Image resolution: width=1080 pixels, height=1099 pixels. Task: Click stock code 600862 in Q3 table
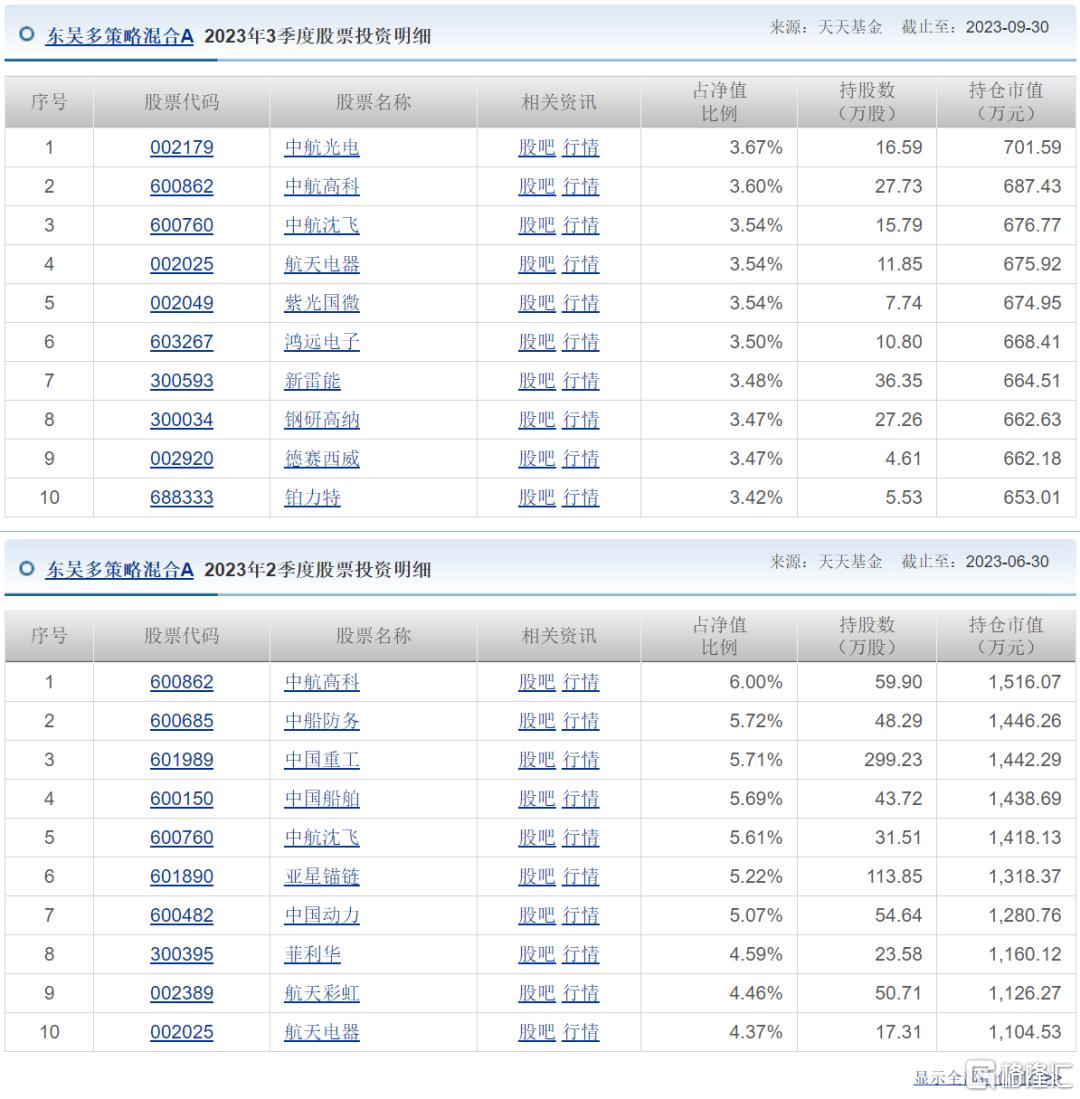[182, 186]
